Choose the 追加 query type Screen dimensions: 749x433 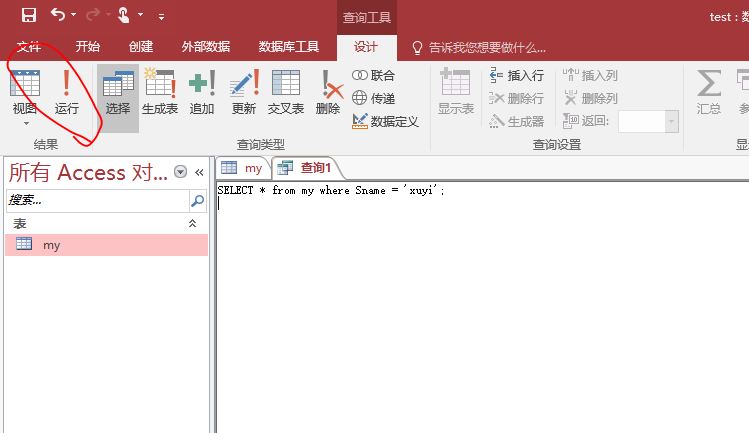[x=202, y=92]
